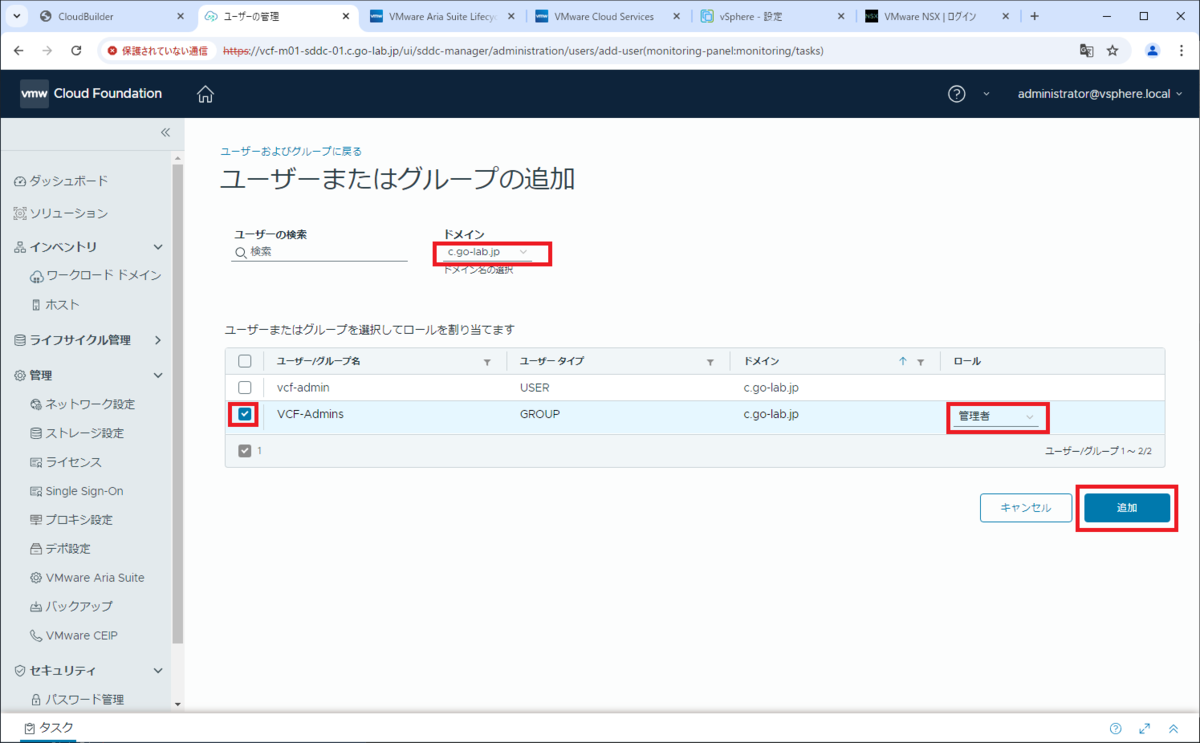The width and height of the screenshot is (1200, 743).
Task: Switch to the CloudBuilder tab
Action: [109, 17]
